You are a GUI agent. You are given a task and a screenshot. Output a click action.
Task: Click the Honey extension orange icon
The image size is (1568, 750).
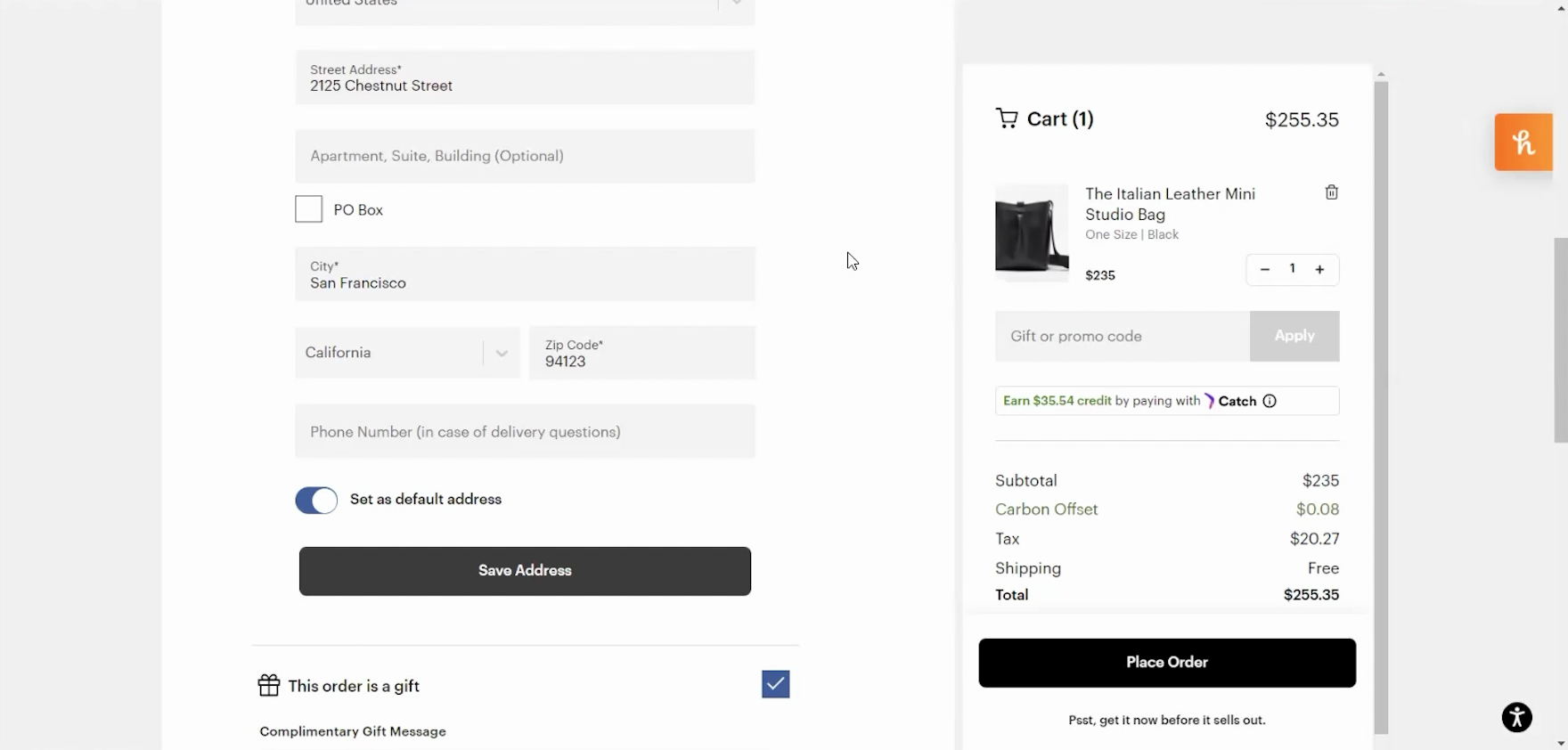pyautogui.click(x=1523, y=143)
